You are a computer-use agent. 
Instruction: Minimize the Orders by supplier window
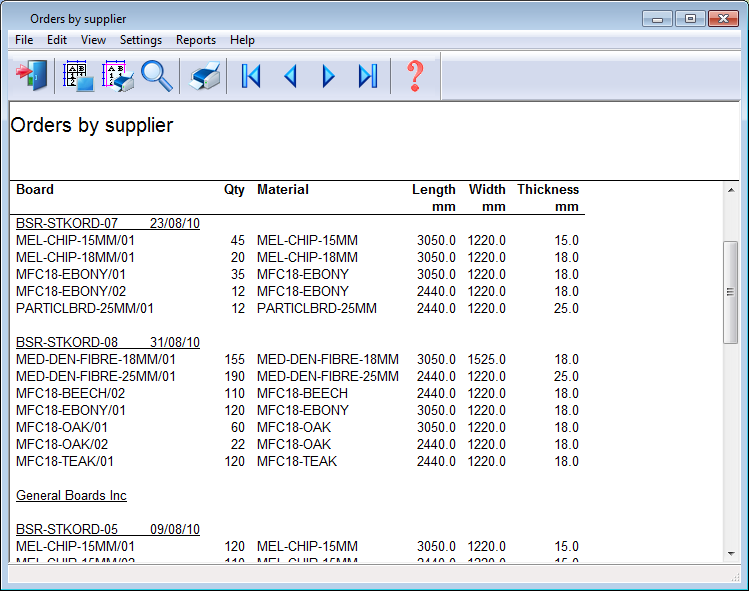pos(657,19)
